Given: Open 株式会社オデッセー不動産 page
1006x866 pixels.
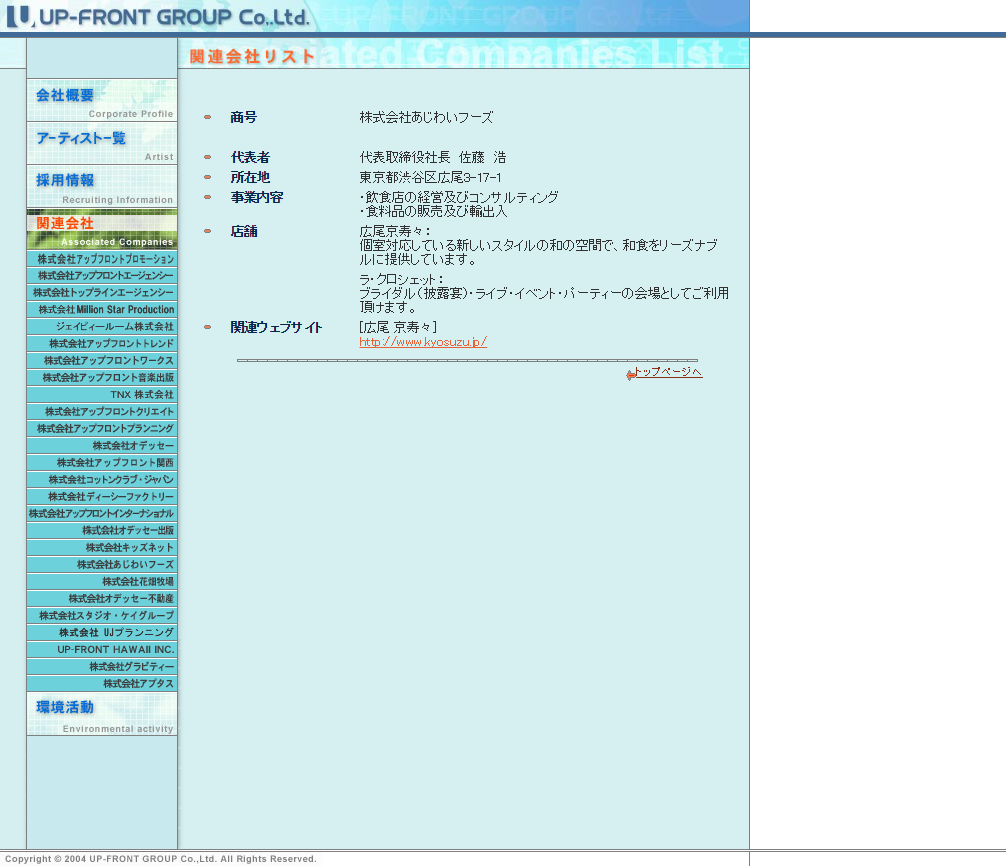Looking at the screenshot, I should 102,599.
